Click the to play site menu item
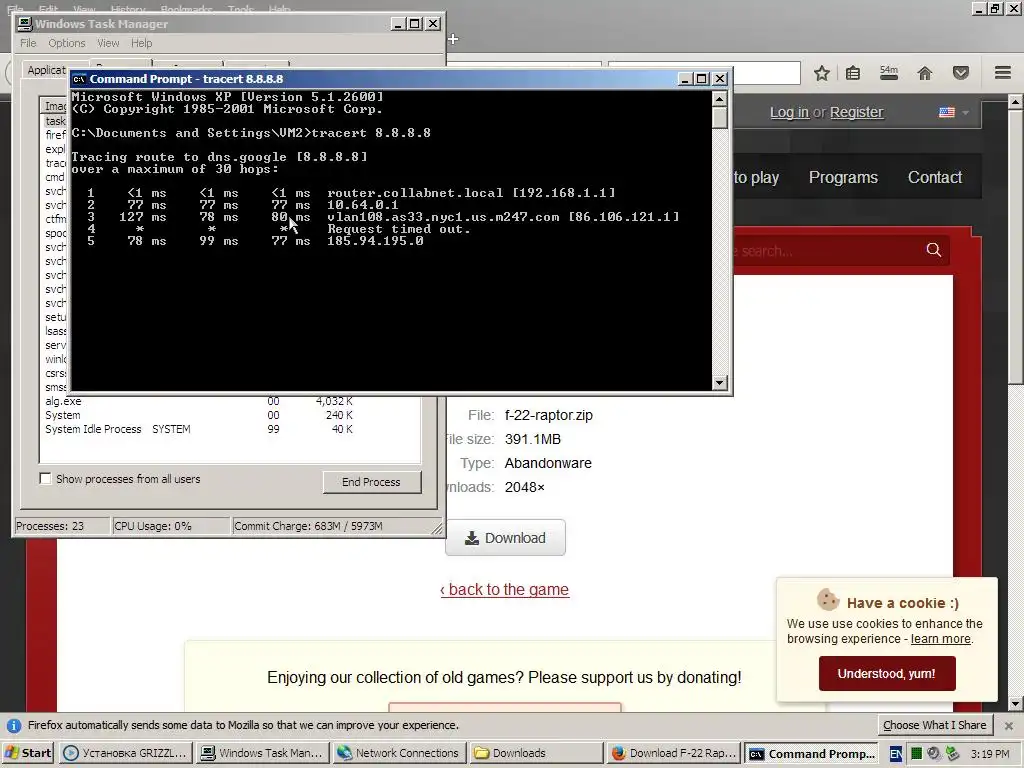1024x768 pixels. click(756, 178)
